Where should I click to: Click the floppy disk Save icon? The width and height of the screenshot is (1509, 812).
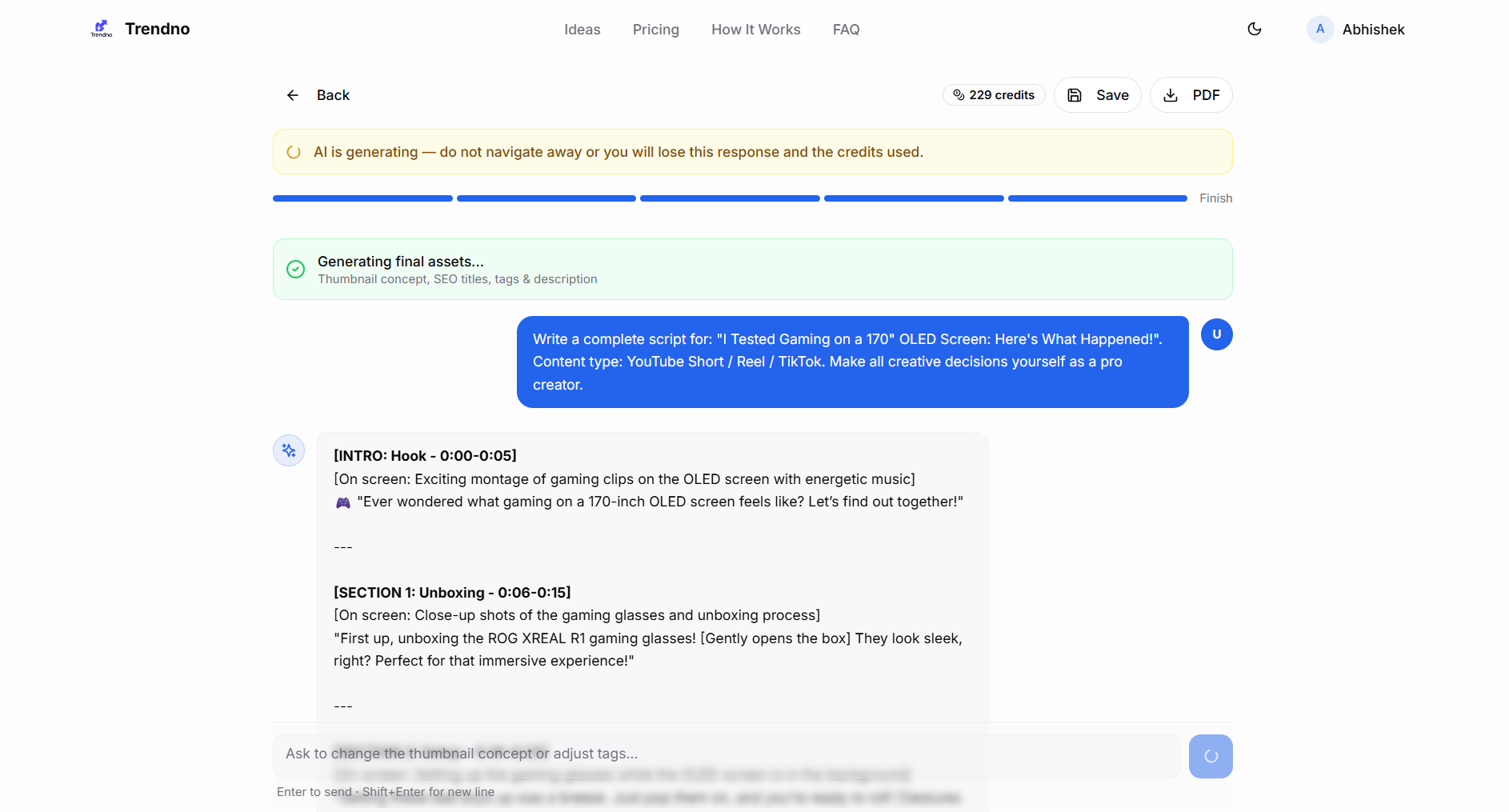[1075, 95]
